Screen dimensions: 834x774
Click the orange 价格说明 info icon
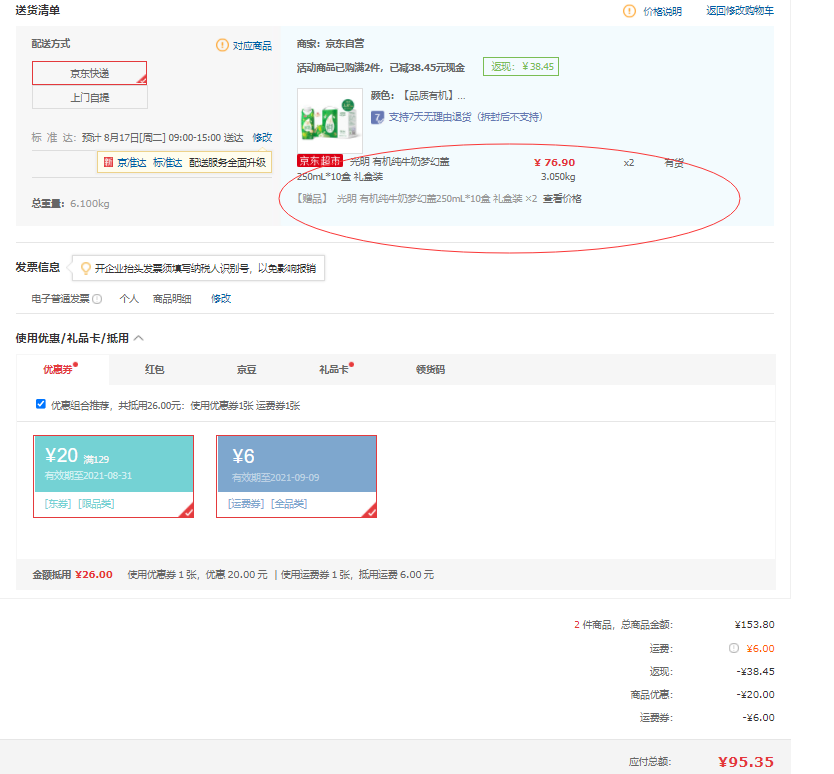[629, 11]
